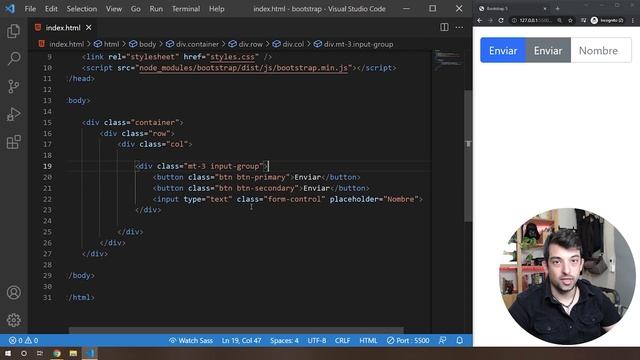Viewport: 640px width, 360px height.
Task: Open the Run menu
Action: pos(156,9)
